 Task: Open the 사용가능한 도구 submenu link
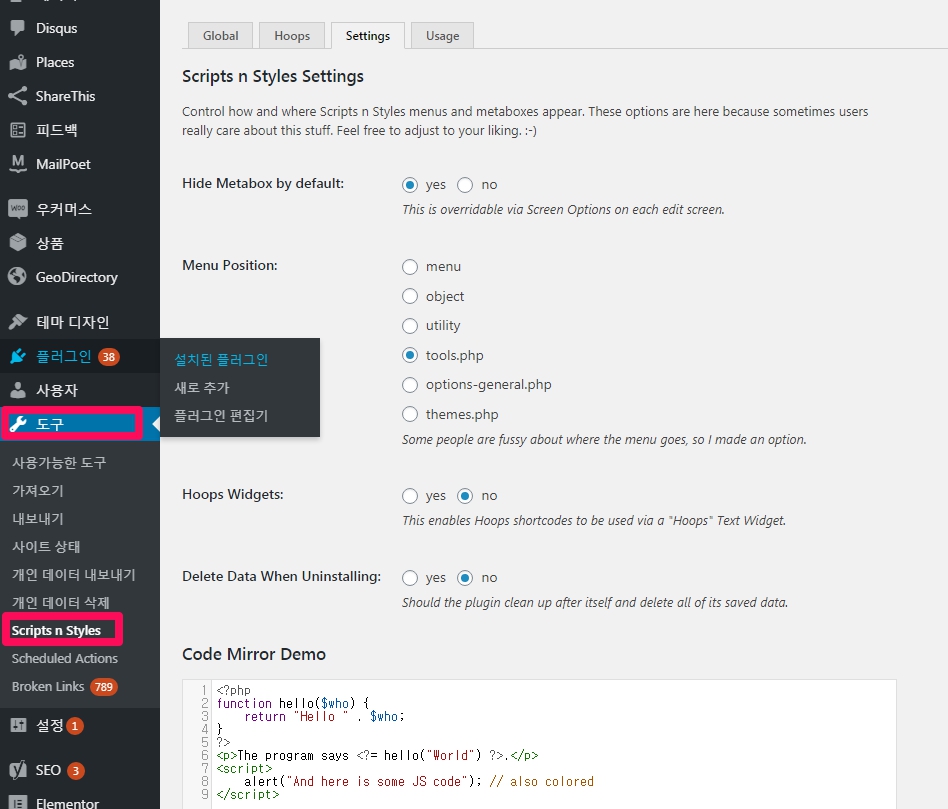(59, 463)
